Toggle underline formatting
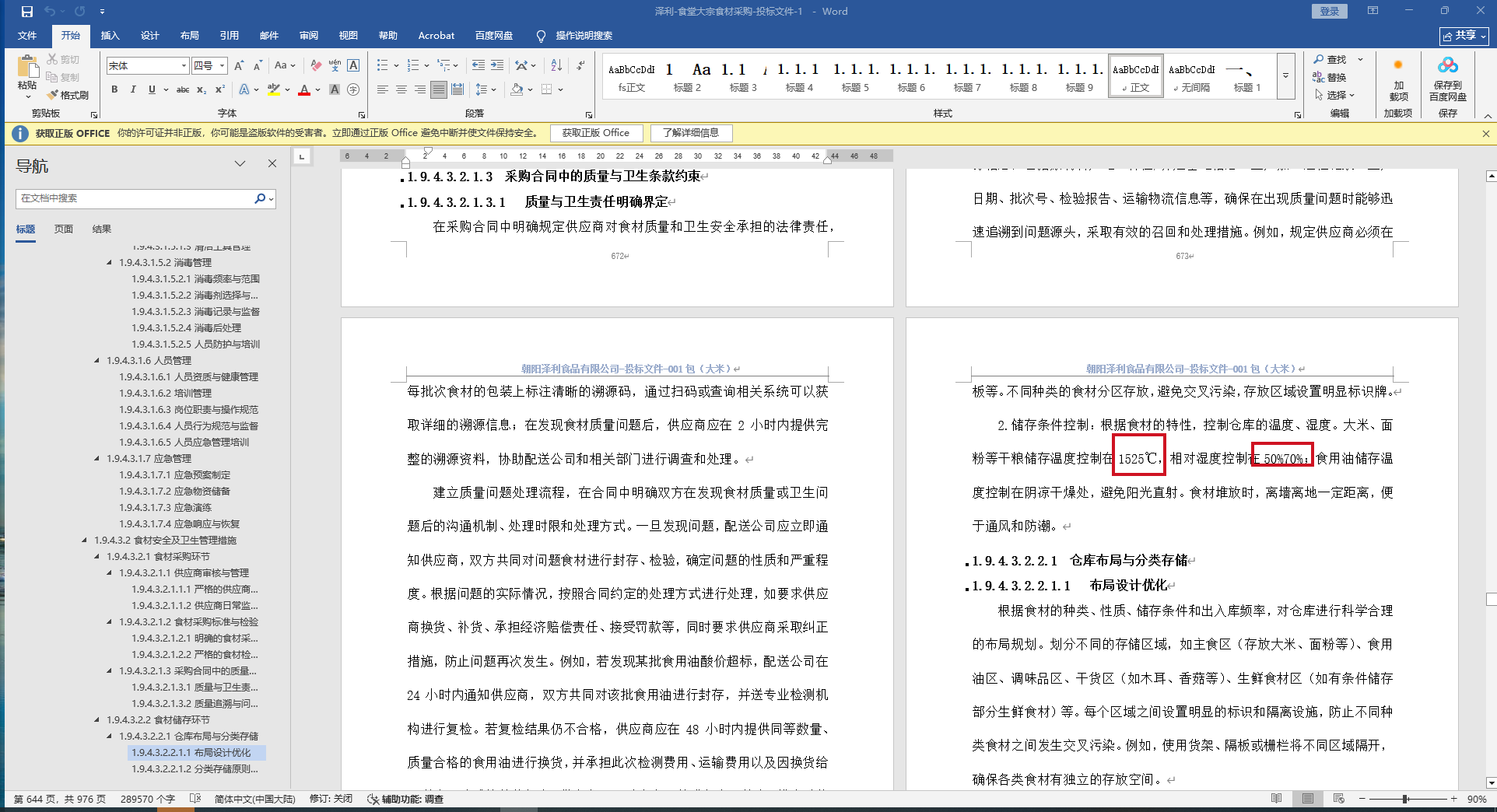Viewport: 1497px width, 812px height. tap(152, 89)
